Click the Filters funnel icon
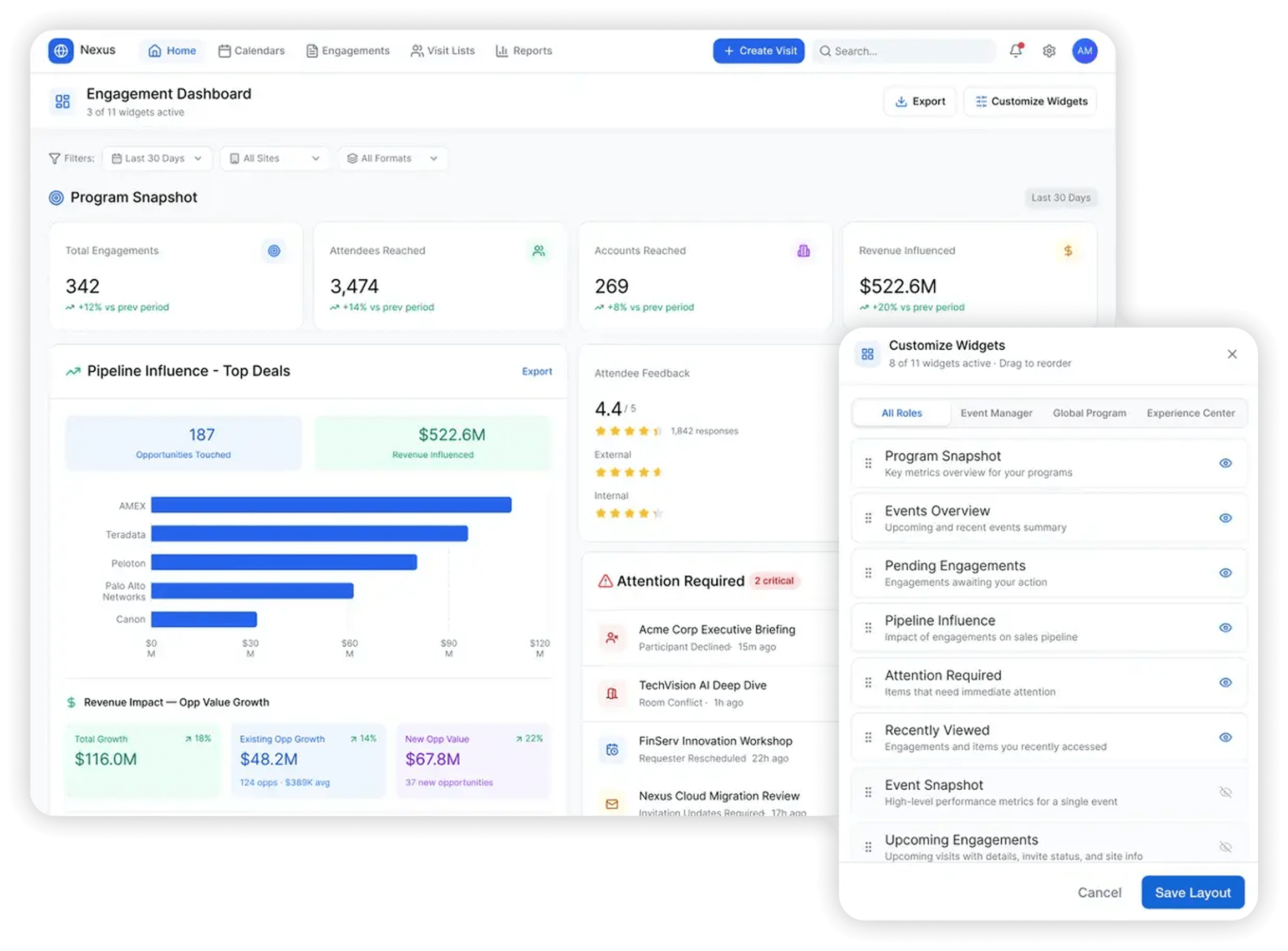This screenshot has height=951, width=1288. tap(54, 158)
